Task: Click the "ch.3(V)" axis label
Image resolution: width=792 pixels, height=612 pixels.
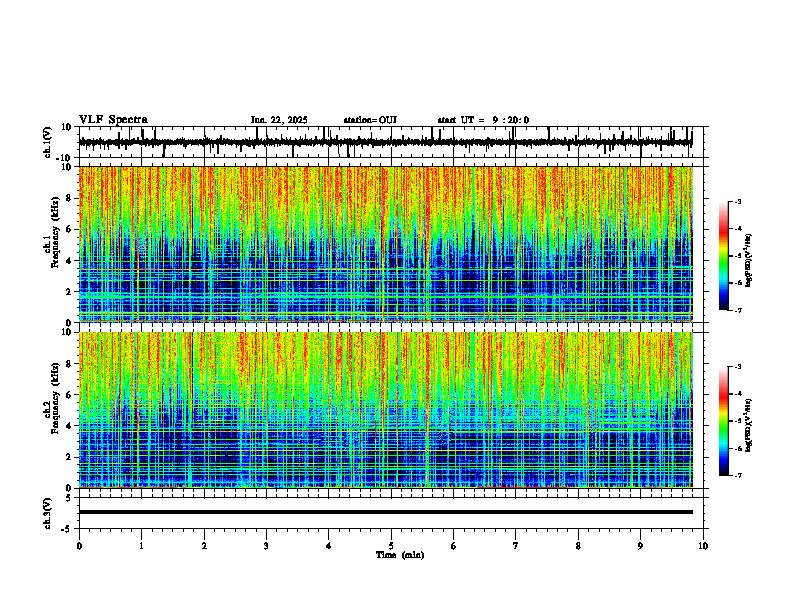Action: (48, 513)
